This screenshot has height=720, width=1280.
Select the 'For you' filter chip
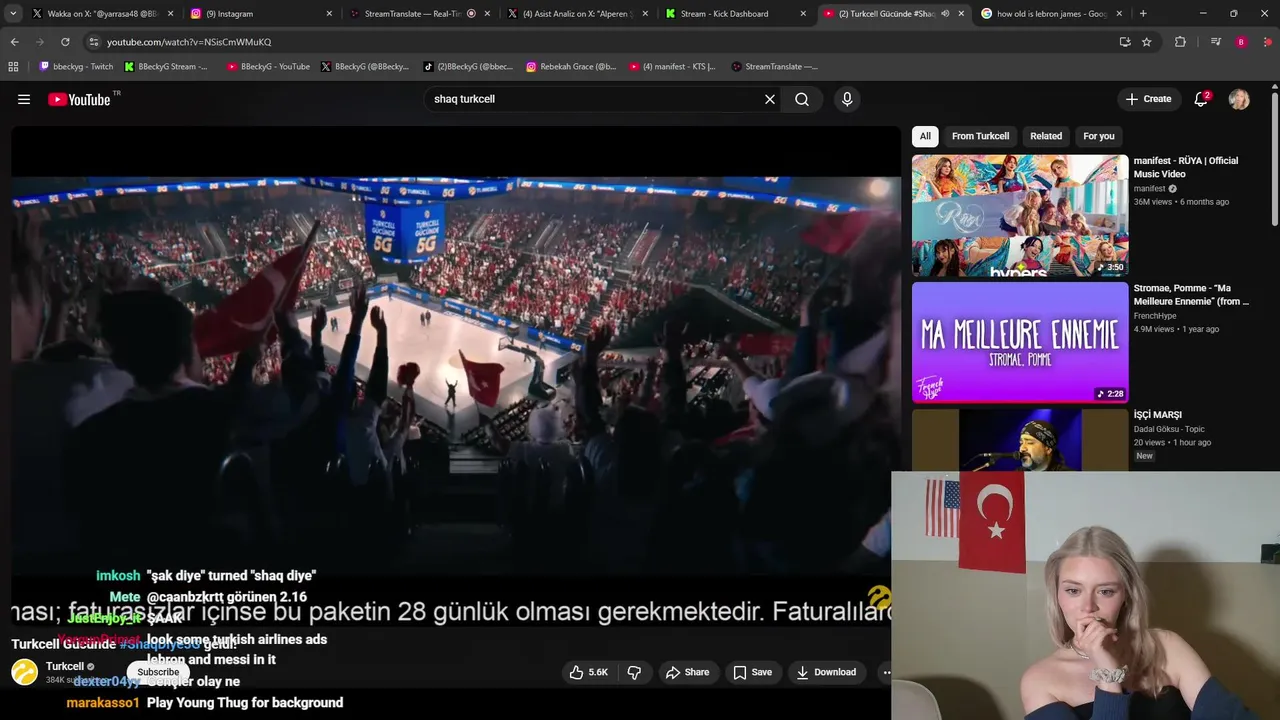point(1099,136)
